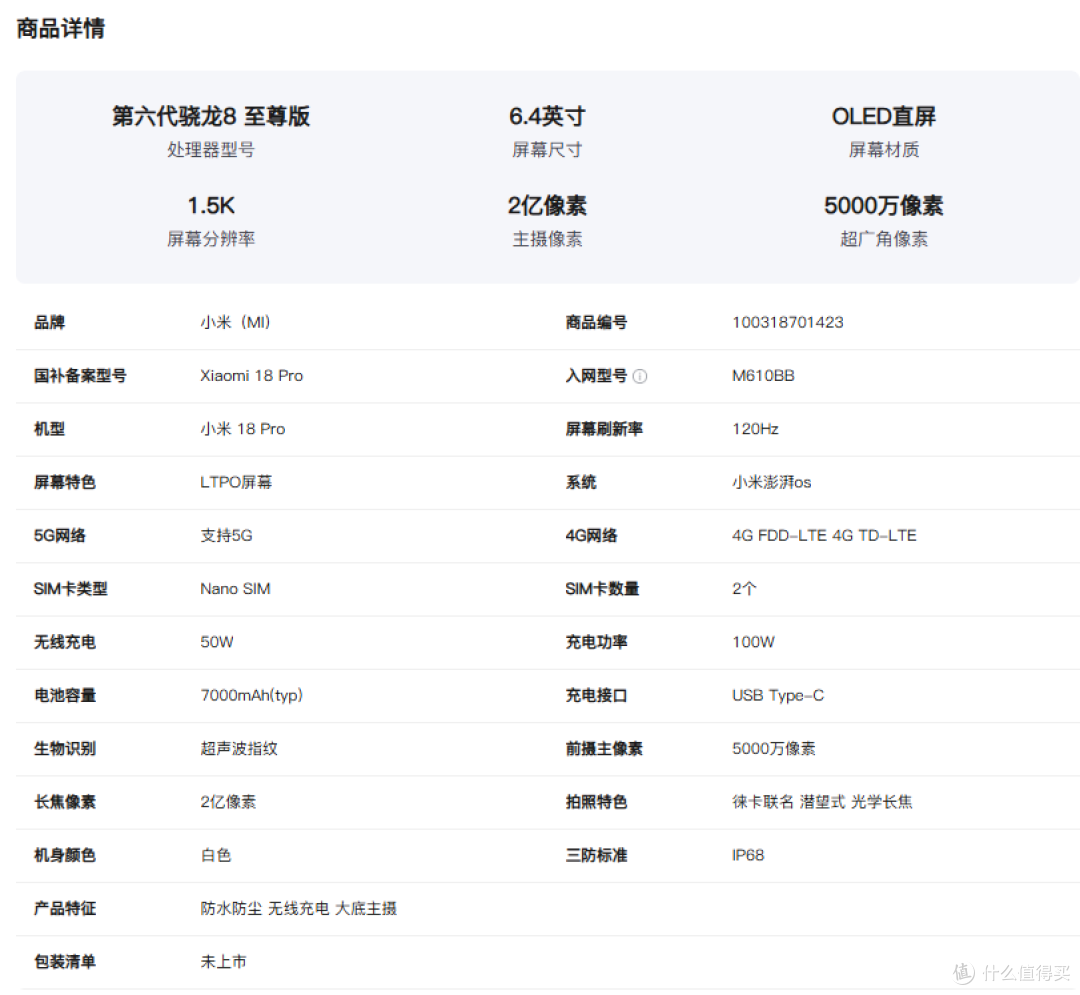
Task: Click the 5G网络 label
Action: click(x=60, y=536)
